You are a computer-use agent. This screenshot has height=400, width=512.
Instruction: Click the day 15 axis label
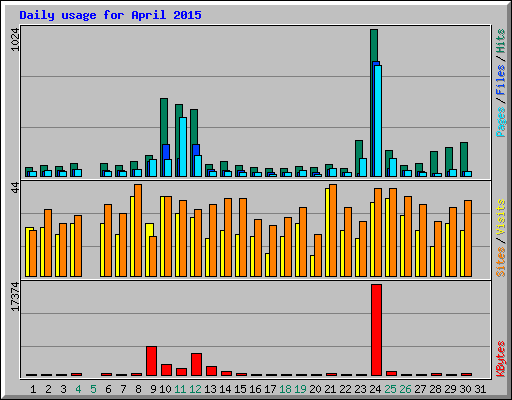click(240, 389)
